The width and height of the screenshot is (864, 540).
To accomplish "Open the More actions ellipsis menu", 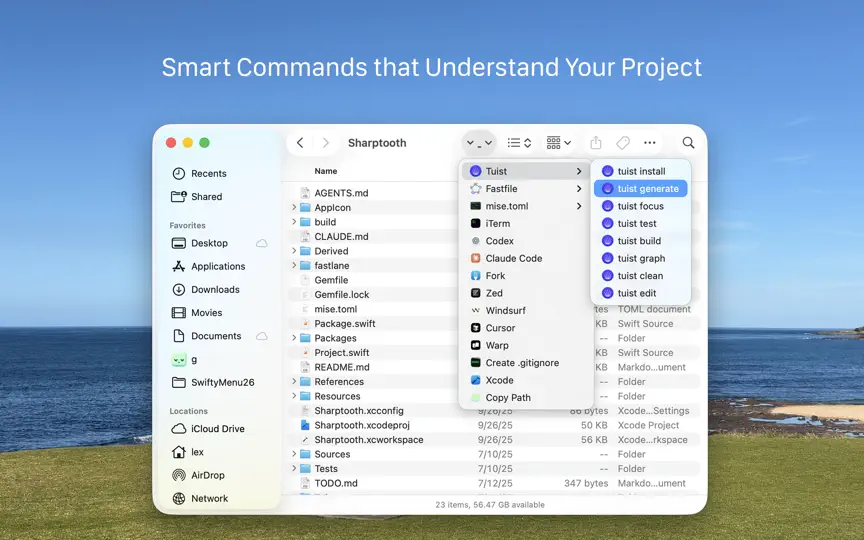I will click(650, 143).
